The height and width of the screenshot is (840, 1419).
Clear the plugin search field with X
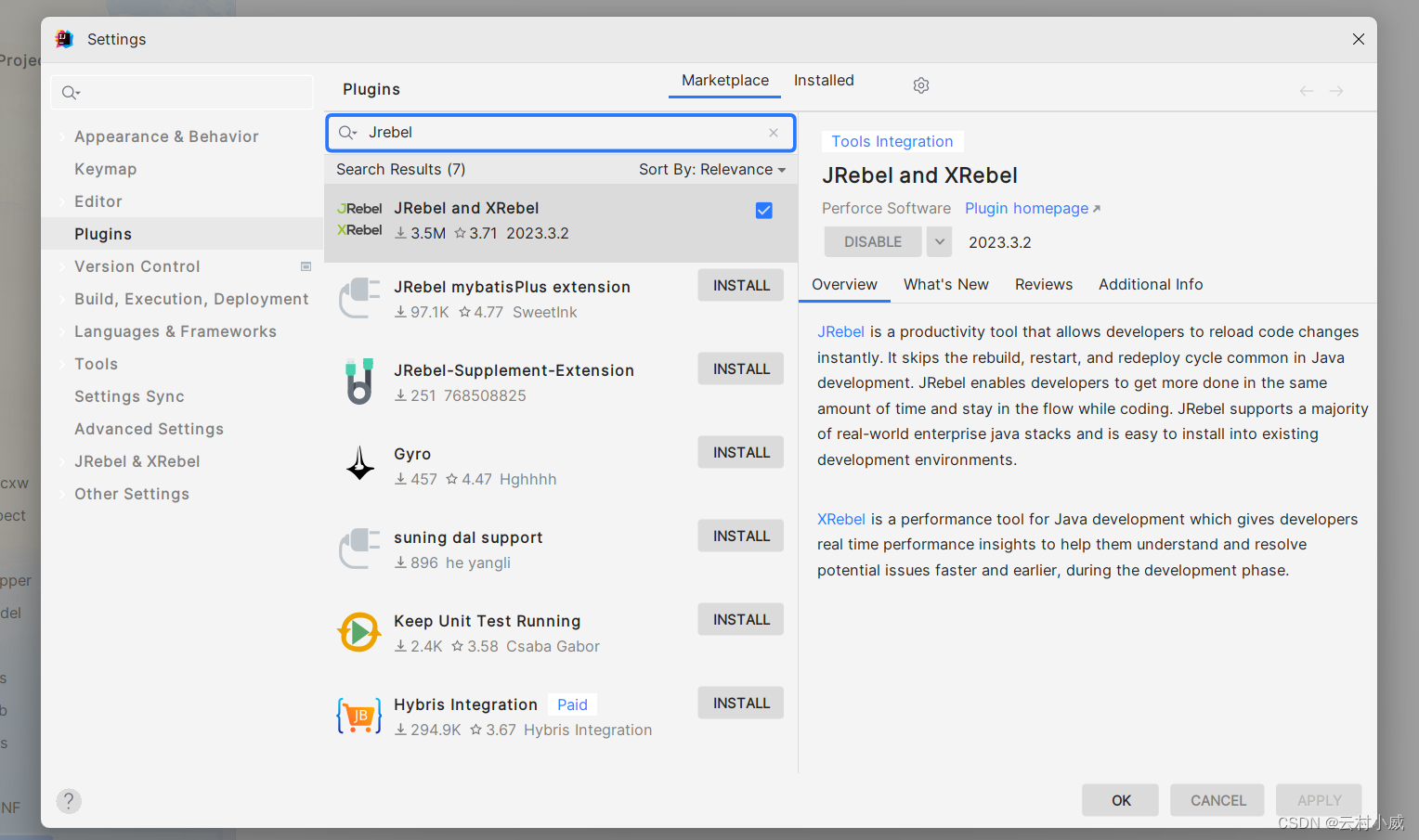(774, 133)
